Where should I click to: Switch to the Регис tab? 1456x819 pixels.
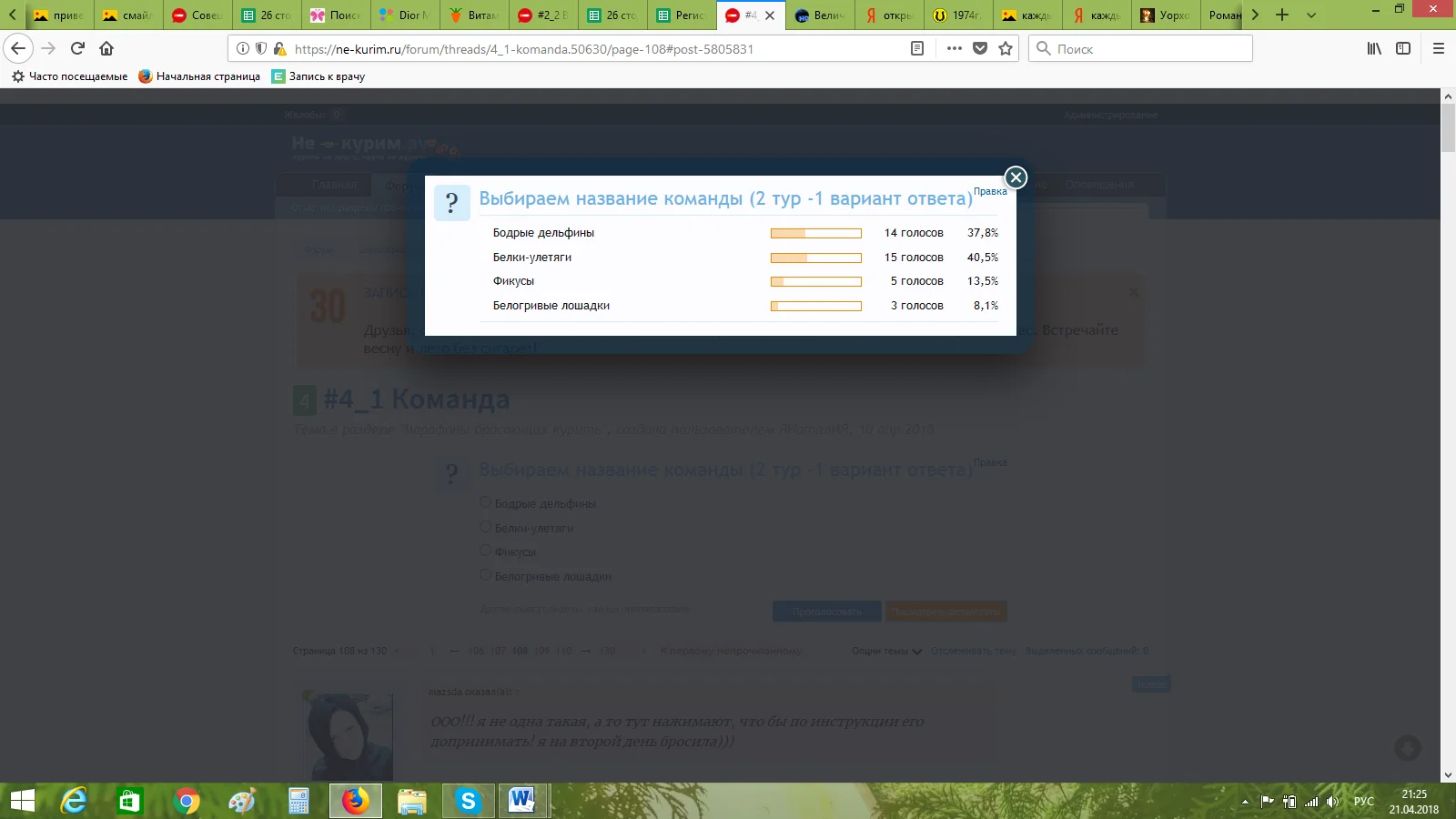[x=682, y=15]
